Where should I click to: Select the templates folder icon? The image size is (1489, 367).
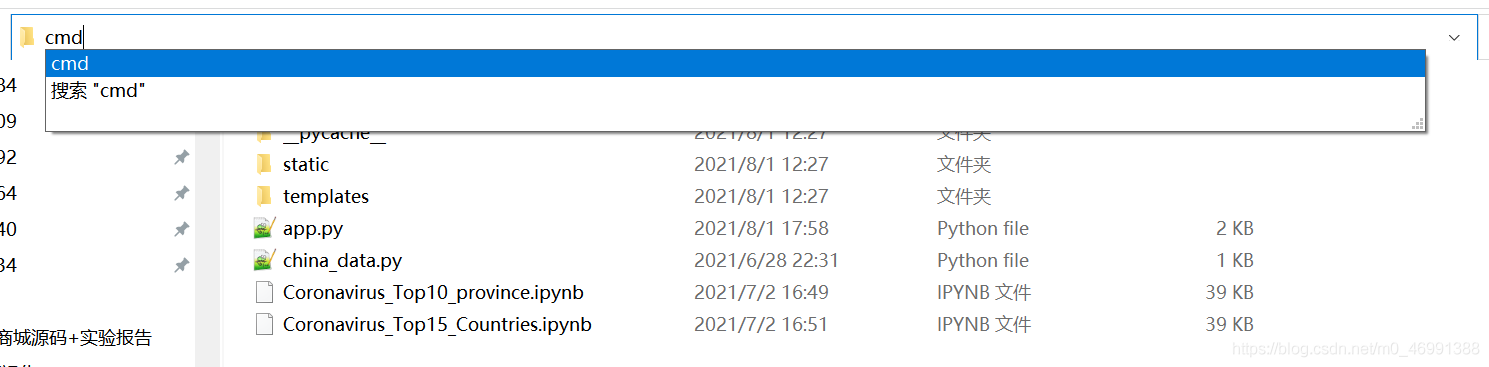pyautogui.click(x=264, y=196)
